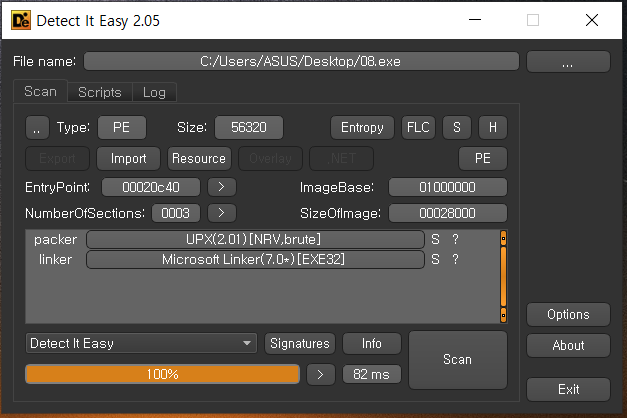627x418 pixels.
Task: Switch to the Scan tab
Action: tap(40, 92)
